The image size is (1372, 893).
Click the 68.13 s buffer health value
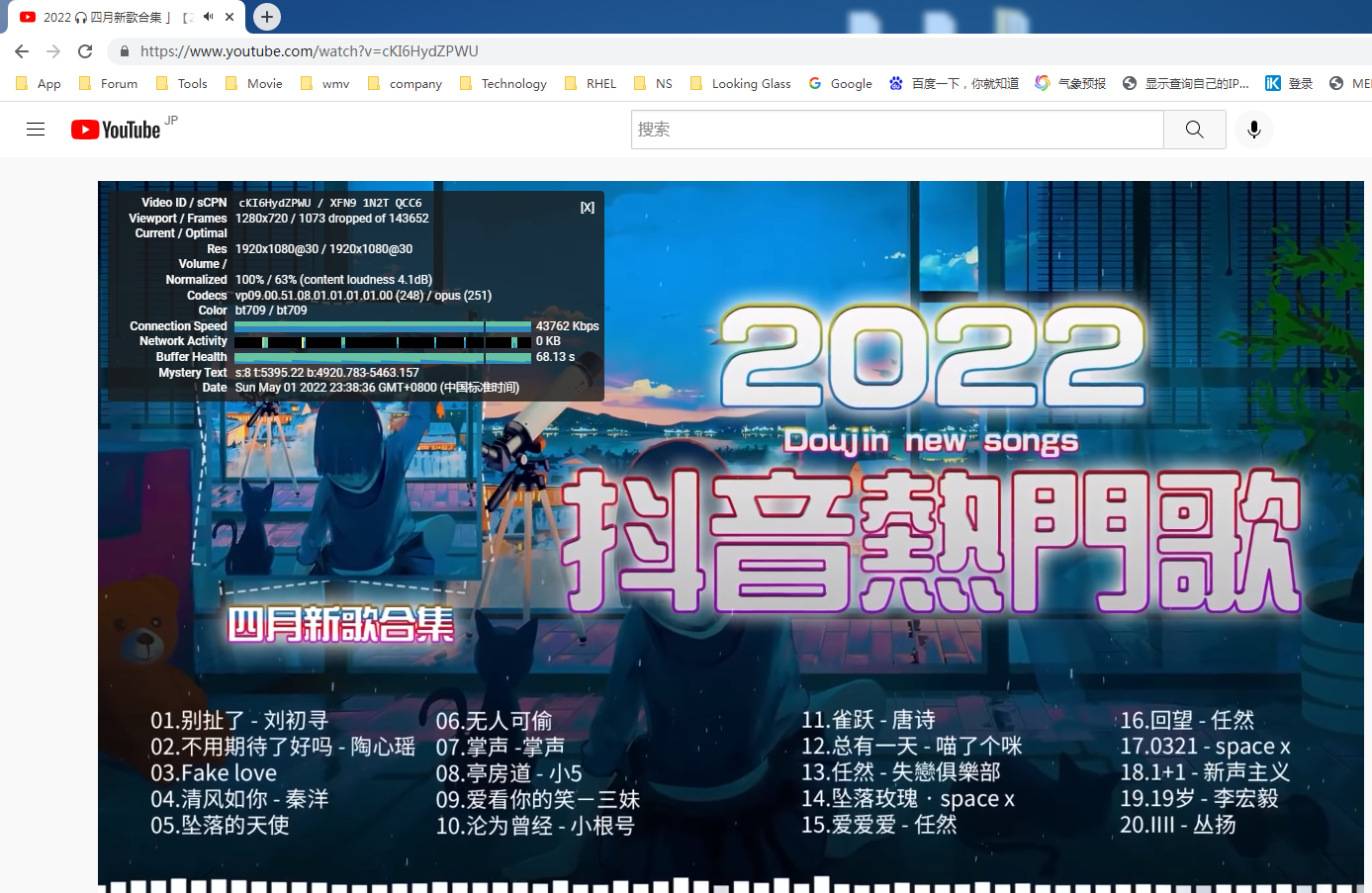tap(555, 357)
